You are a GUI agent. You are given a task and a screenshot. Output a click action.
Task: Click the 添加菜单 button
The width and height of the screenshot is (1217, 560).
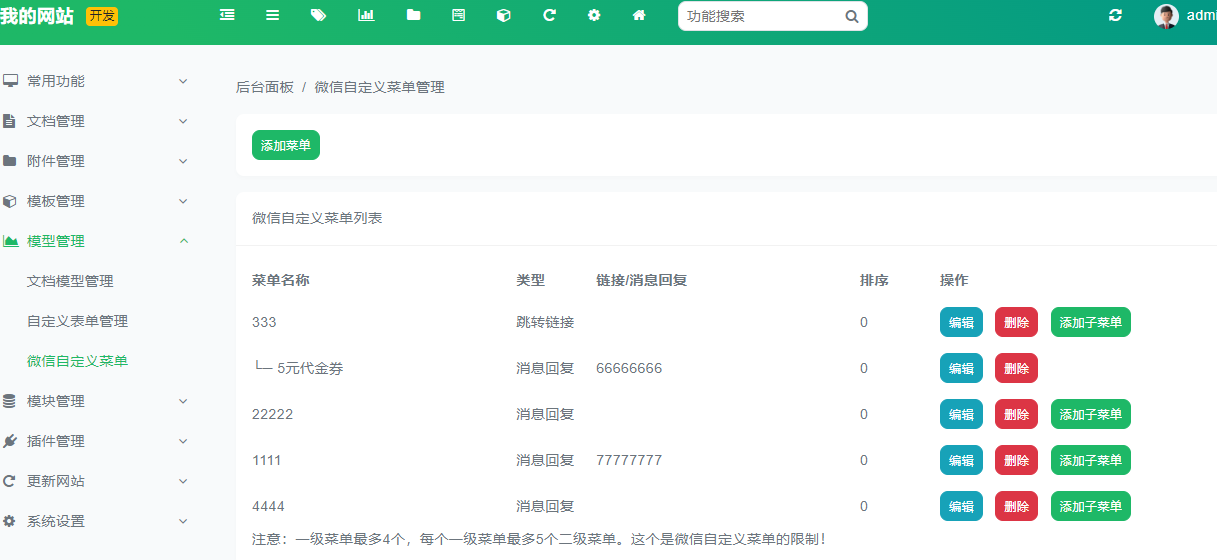[285, 145]
